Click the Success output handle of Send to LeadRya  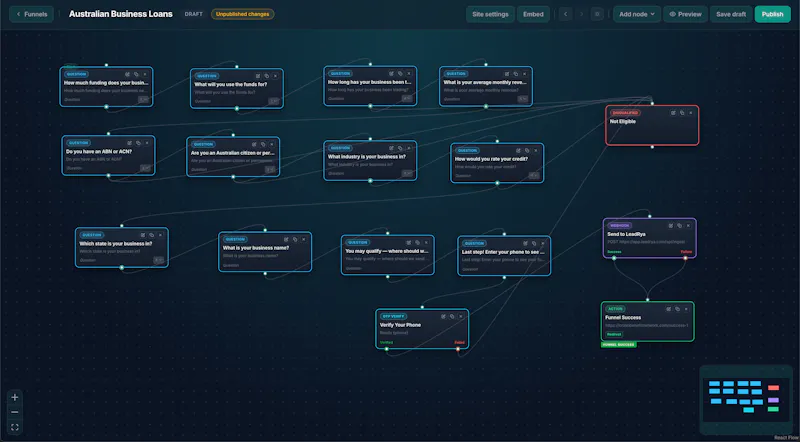(614, 258)
